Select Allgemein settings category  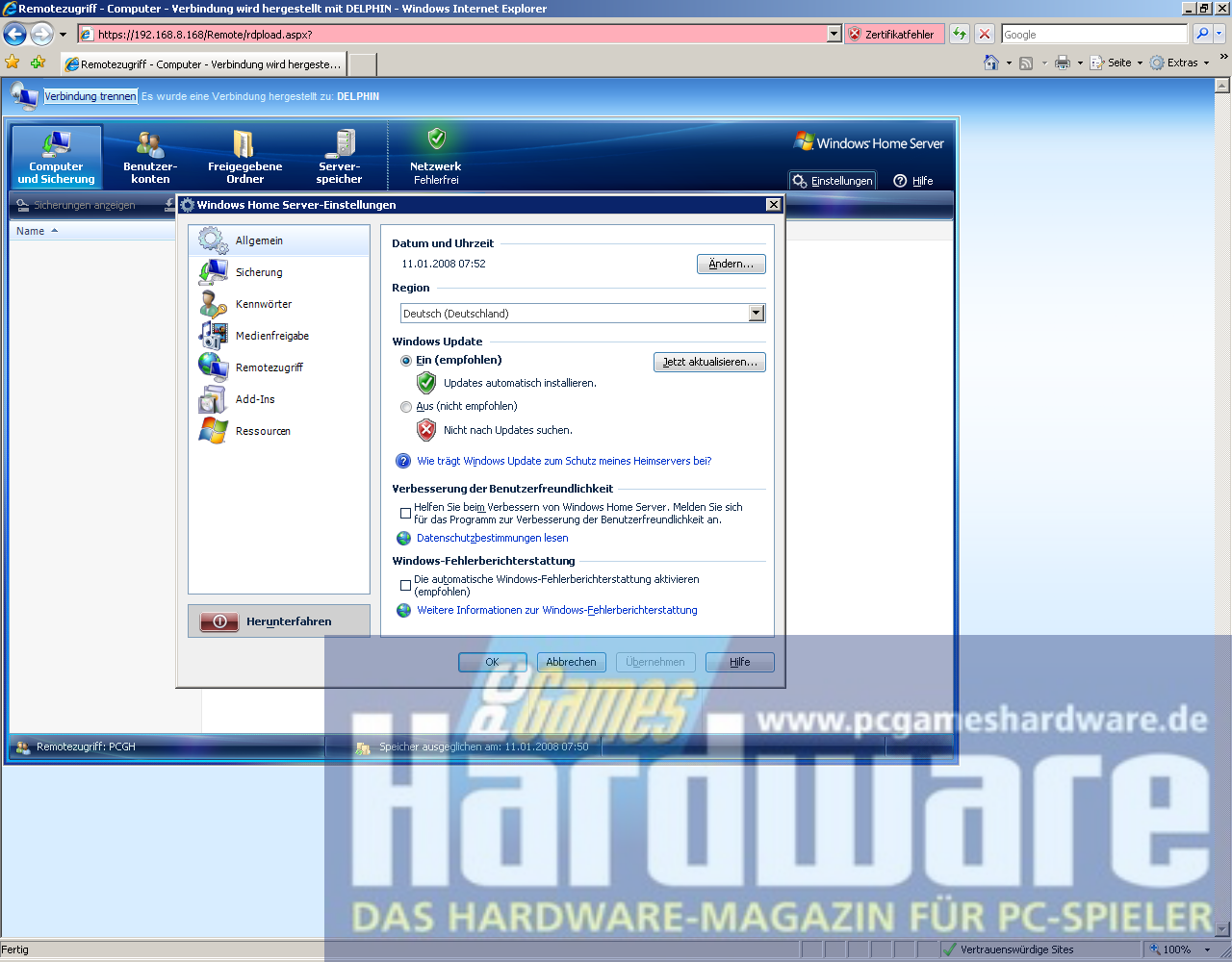(x=279, y=240)
